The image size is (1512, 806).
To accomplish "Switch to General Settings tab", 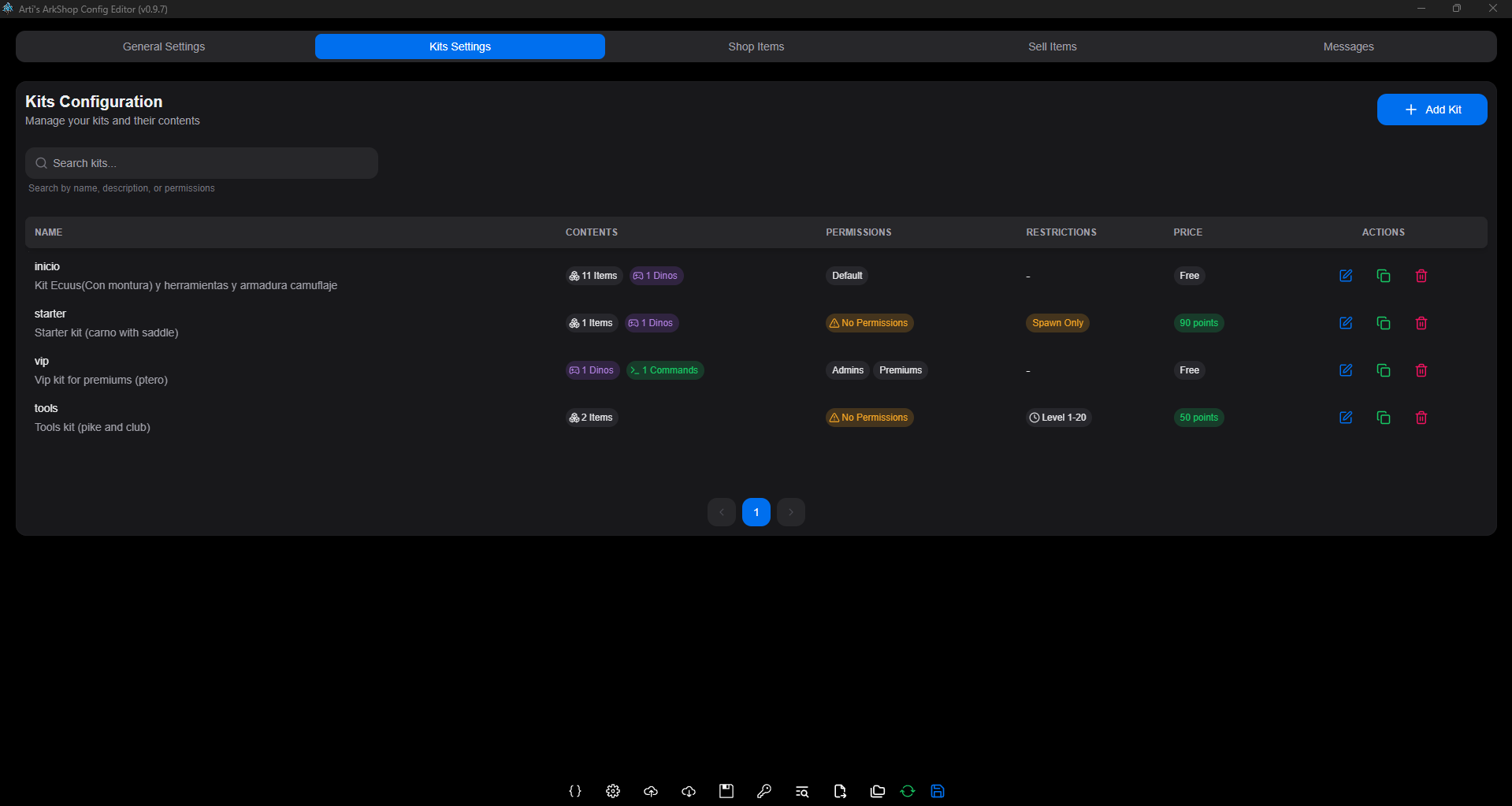I will tap(164, 46).
